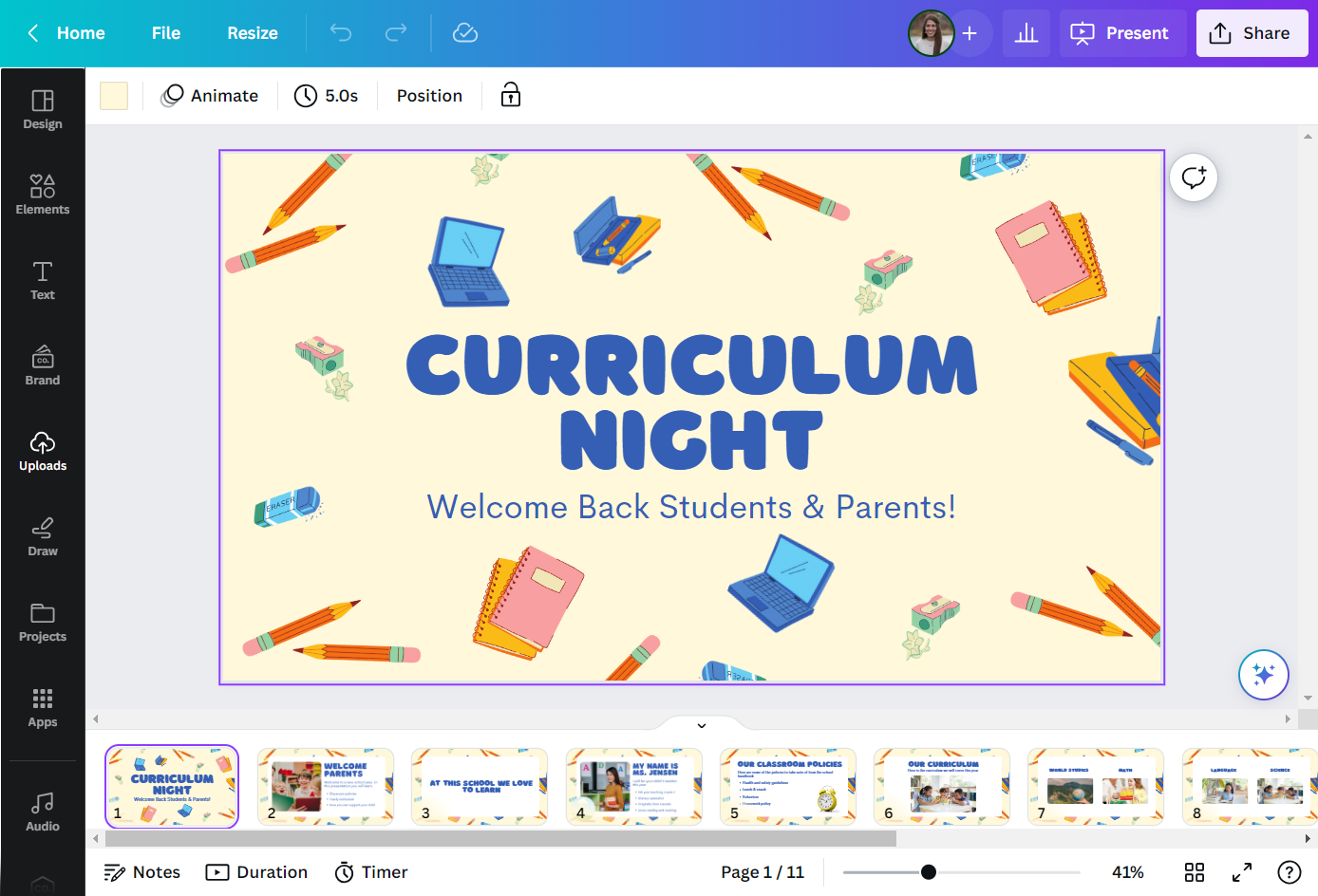Click the redo arrow icon
This screenshot has width=1318, height=896.
[x=396, y=33]
